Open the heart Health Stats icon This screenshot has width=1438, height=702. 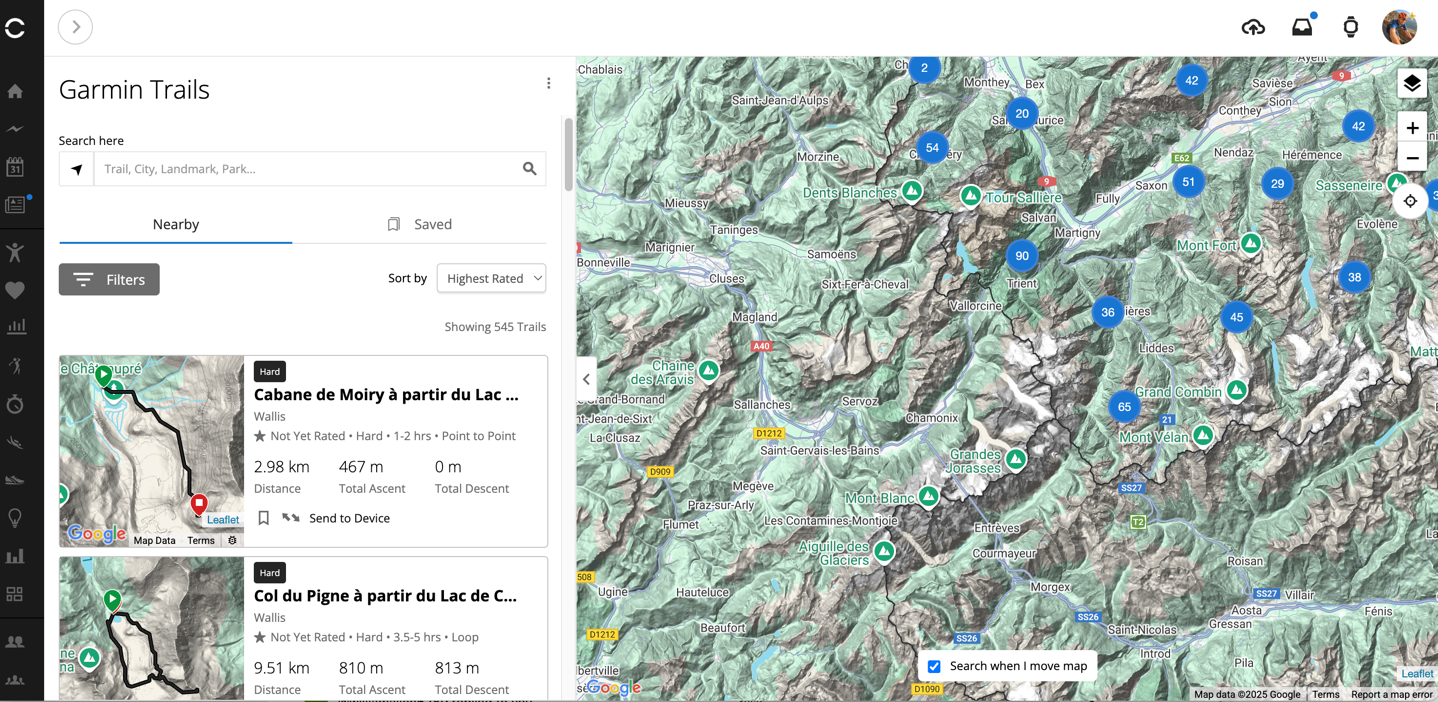[x=15, y=290]
